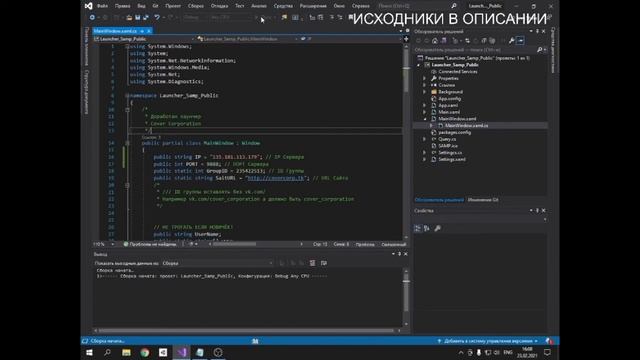Open the Расширения menu
Image resolution: width=640 pixels, height=360 pixels.
pyautogui.click(x=313, y=6)
